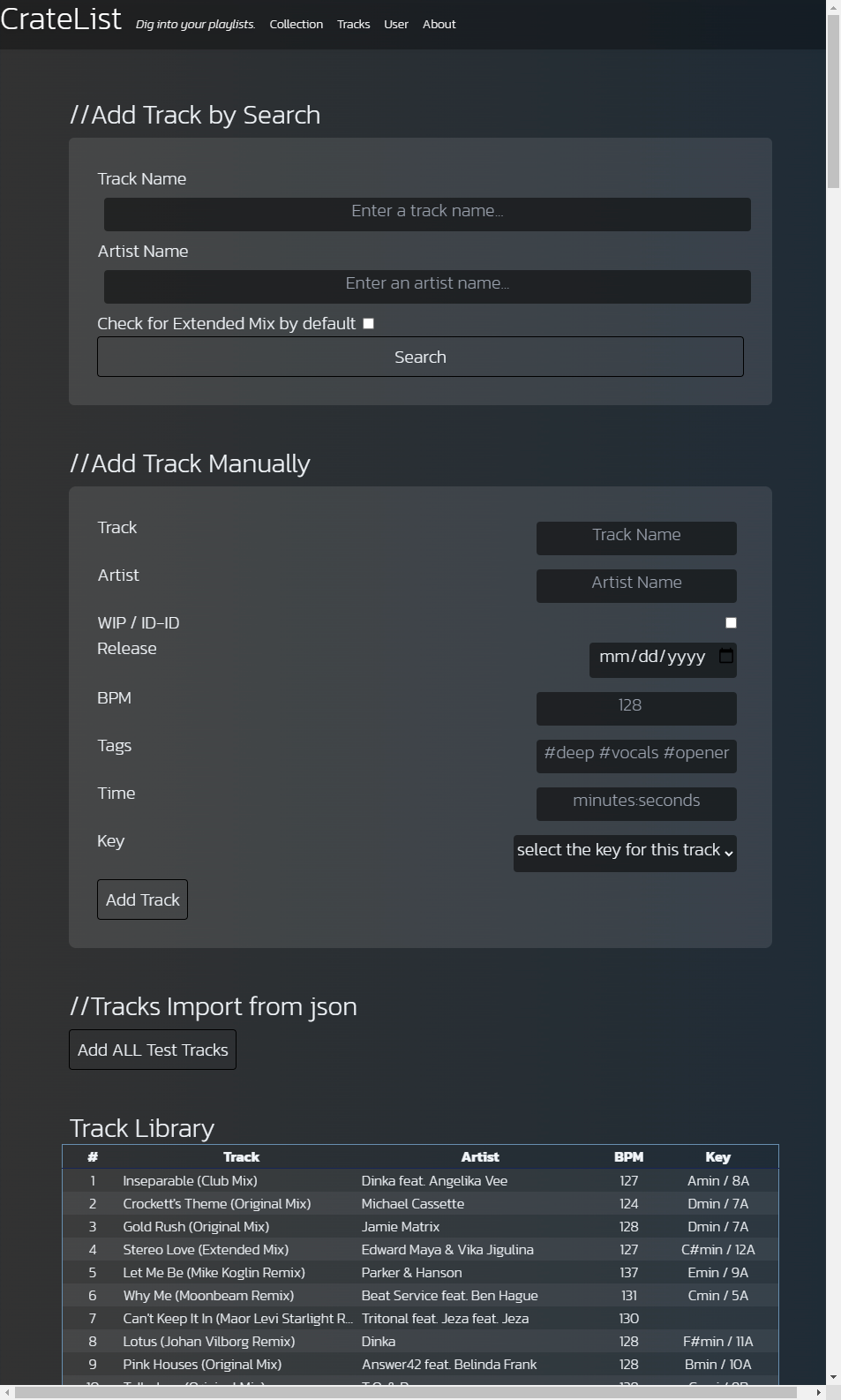Click artist Michael Cassette
The image size is (841, 1400).
(412, 1204)
